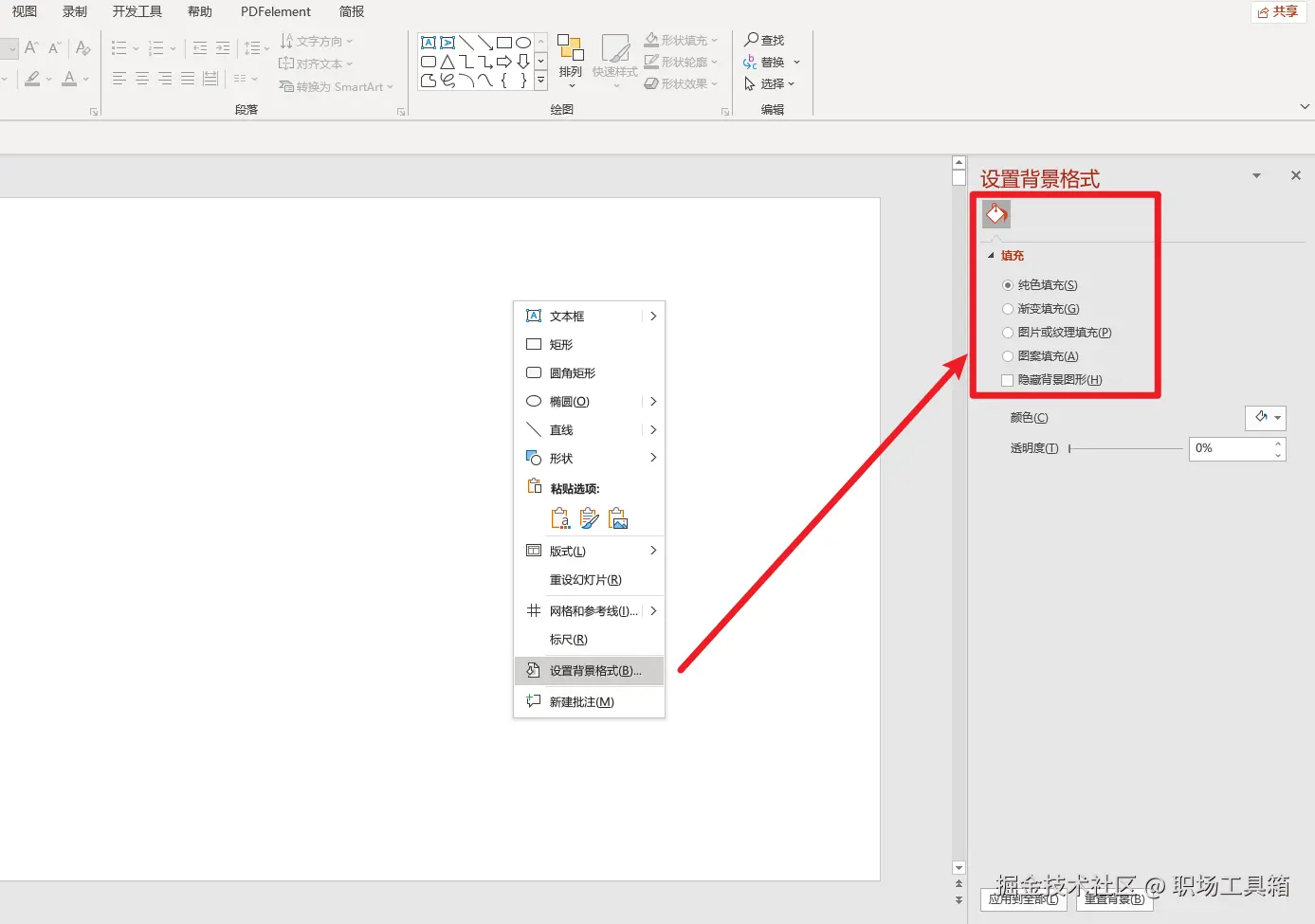Choose 重设幻灯片 context menu item
The image size is (1315, 924).
[x=589, y=580]
